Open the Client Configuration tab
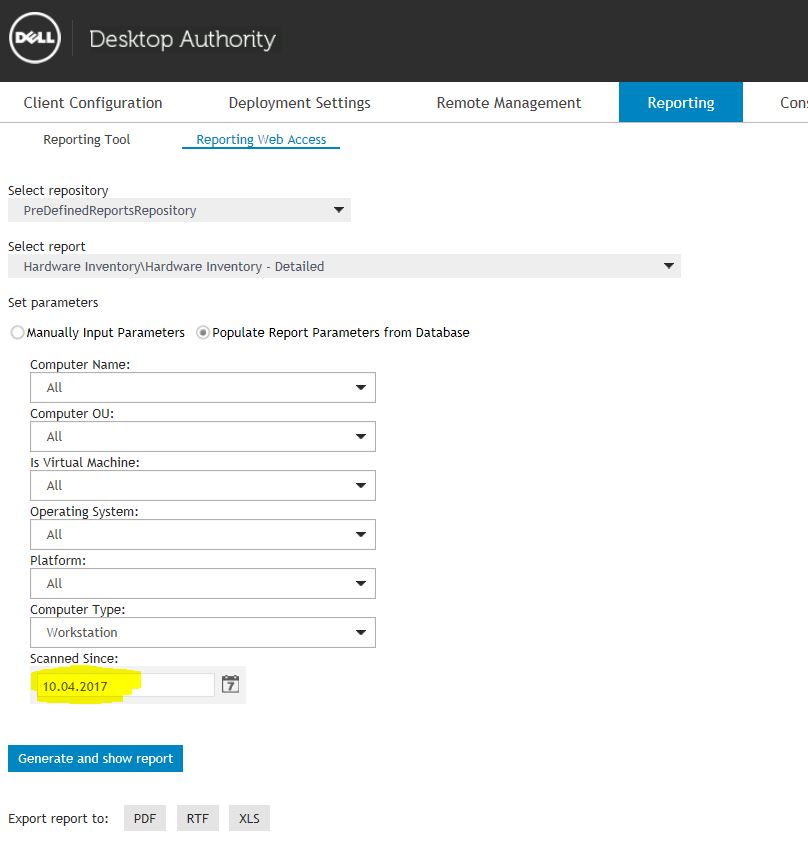 pos(93,103)
